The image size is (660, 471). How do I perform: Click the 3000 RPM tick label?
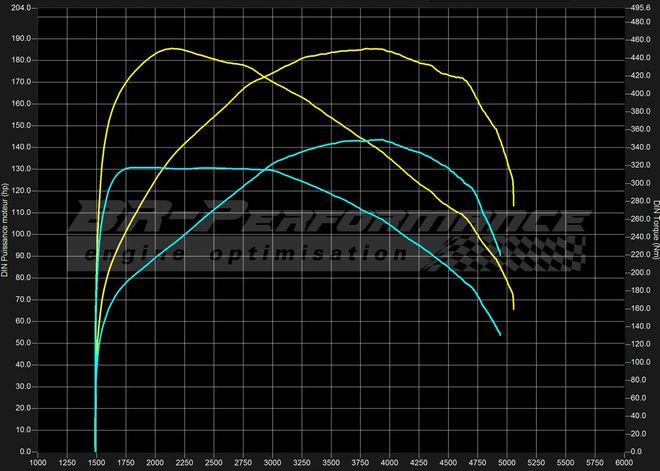(272, 464)
